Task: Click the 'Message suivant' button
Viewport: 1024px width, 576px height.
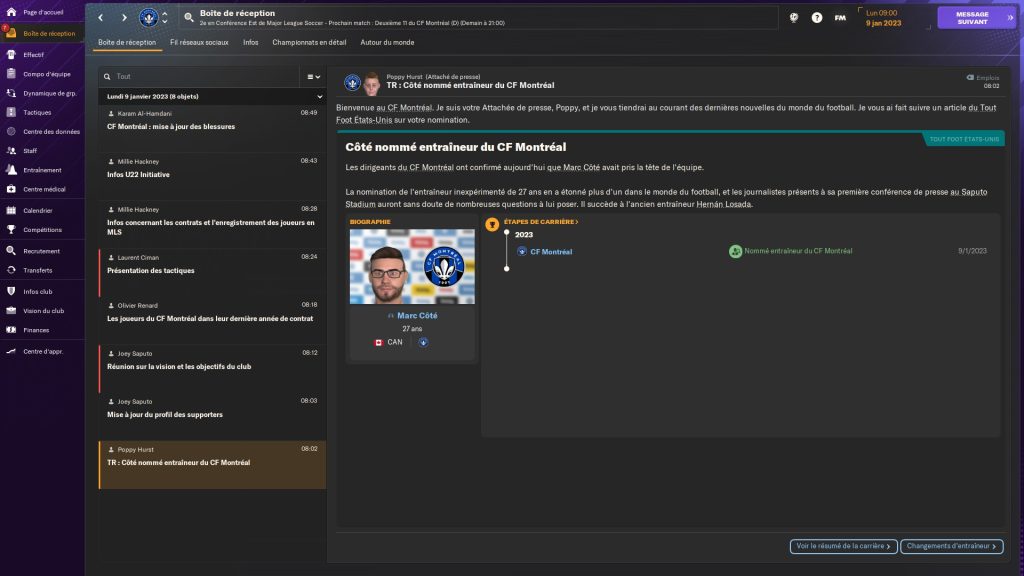Action: point(963,17)
